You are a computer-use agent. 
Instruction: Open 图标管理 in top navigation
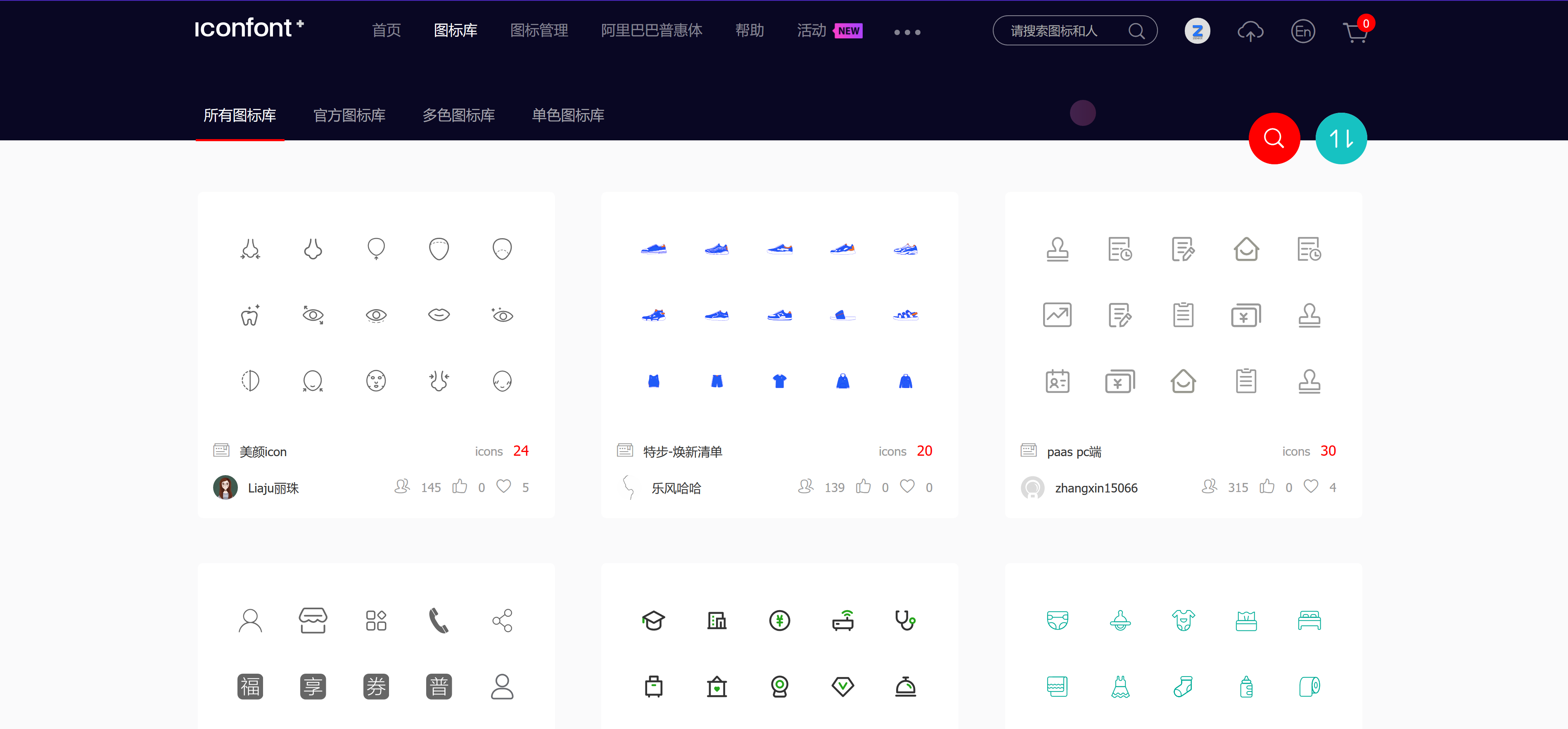[538, 31]
